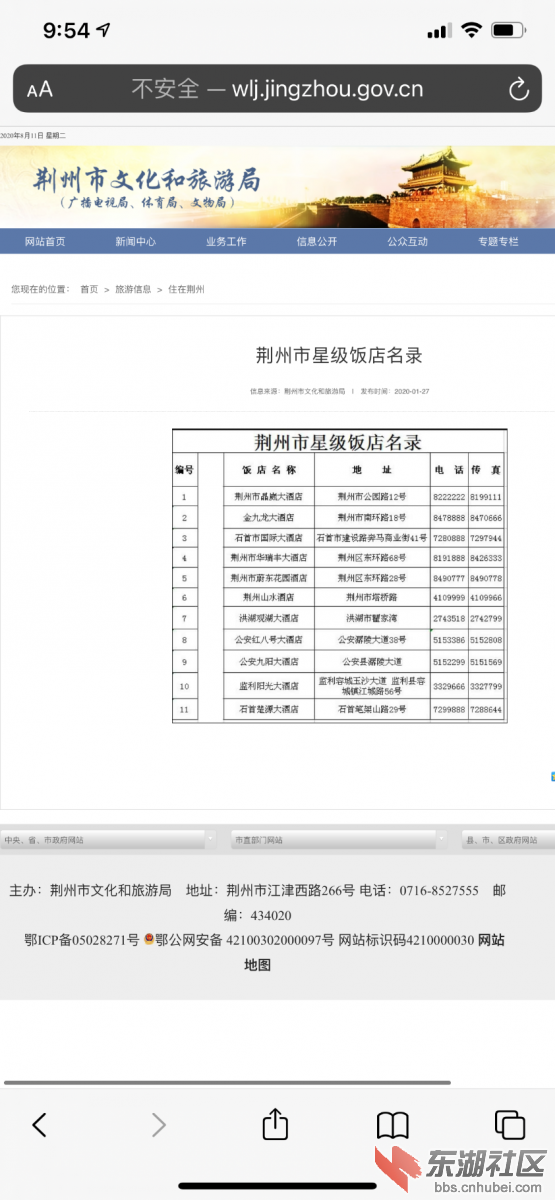Click the 荆州市蔚东花园酒店 cell
555x1200 pixels.
[268, 578]
